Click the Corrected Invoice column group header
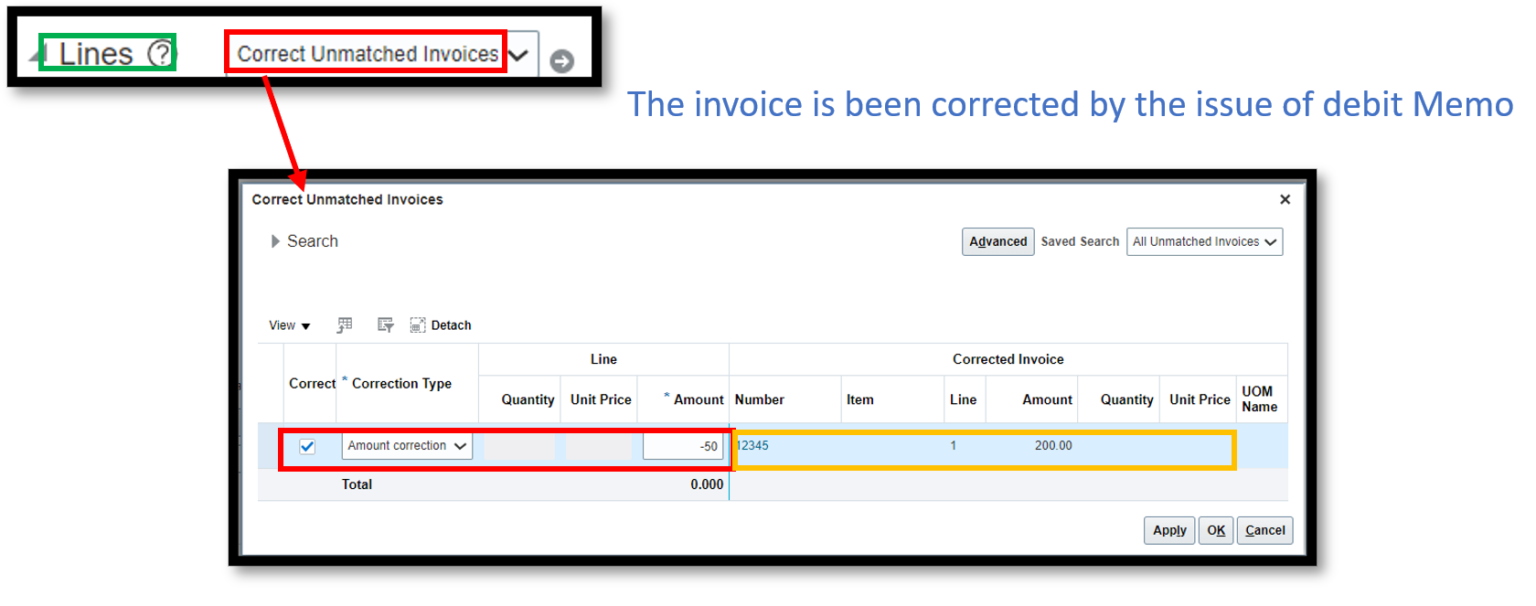Screen dimensions: 1536x606 [x=1007, y=359]
